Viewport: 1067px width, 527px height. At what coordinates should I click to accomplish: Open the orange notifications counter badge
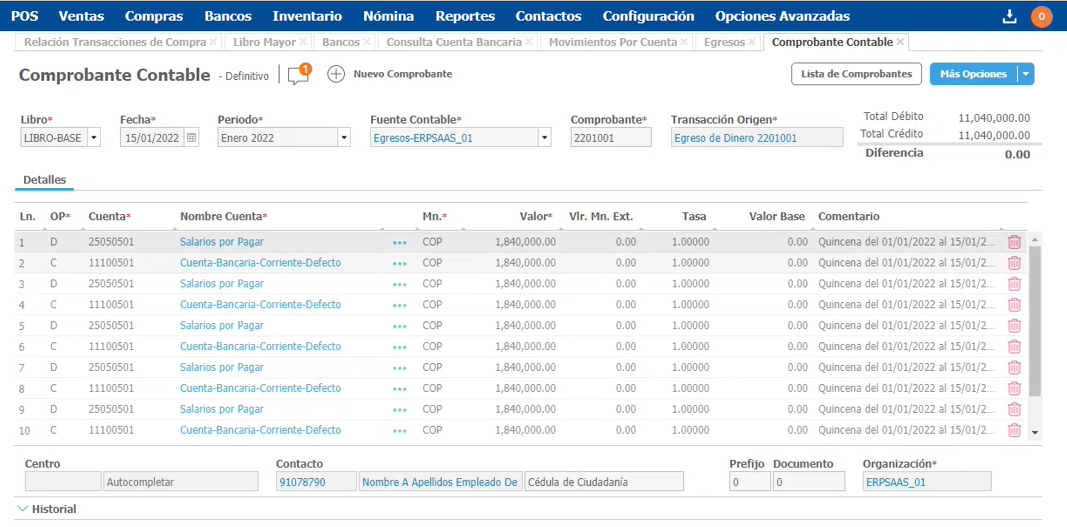coord(1041,16)
